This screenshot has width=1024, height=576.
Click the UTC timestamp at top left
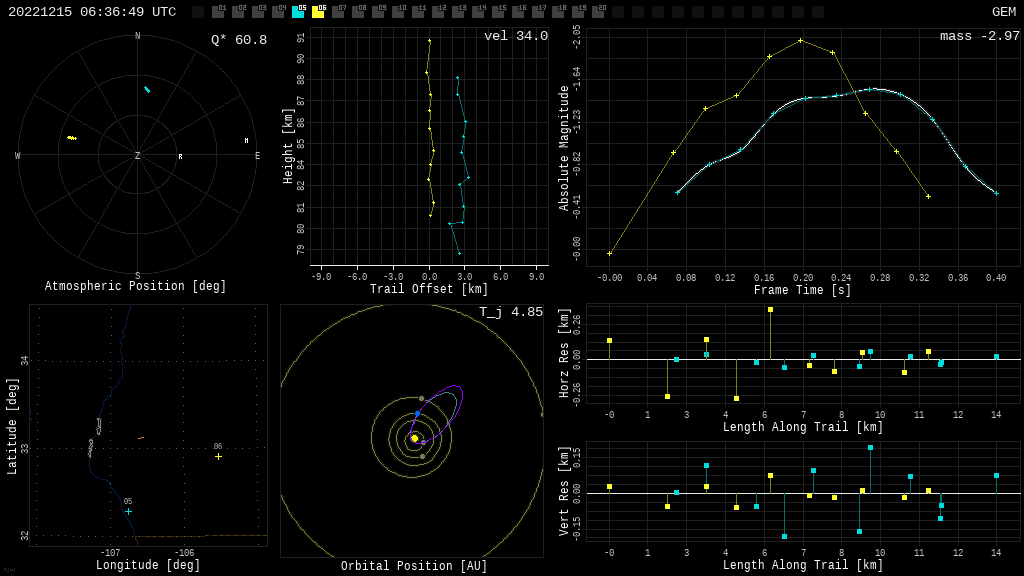pyautogui.click(x=92, y=12)
